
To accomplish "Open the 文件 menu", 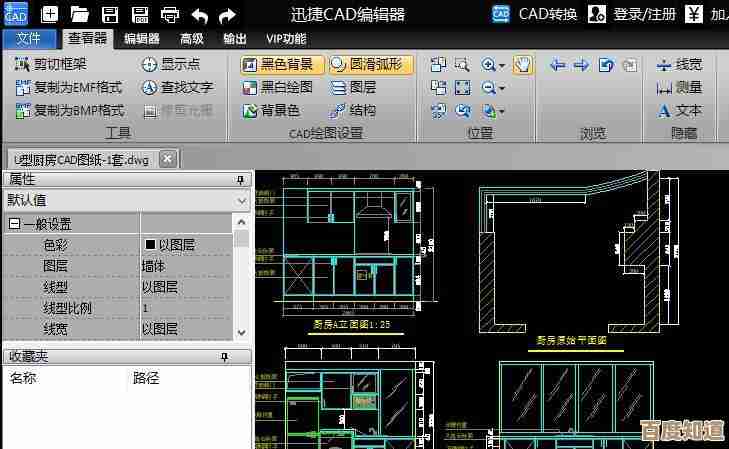I will click(29, 39).
